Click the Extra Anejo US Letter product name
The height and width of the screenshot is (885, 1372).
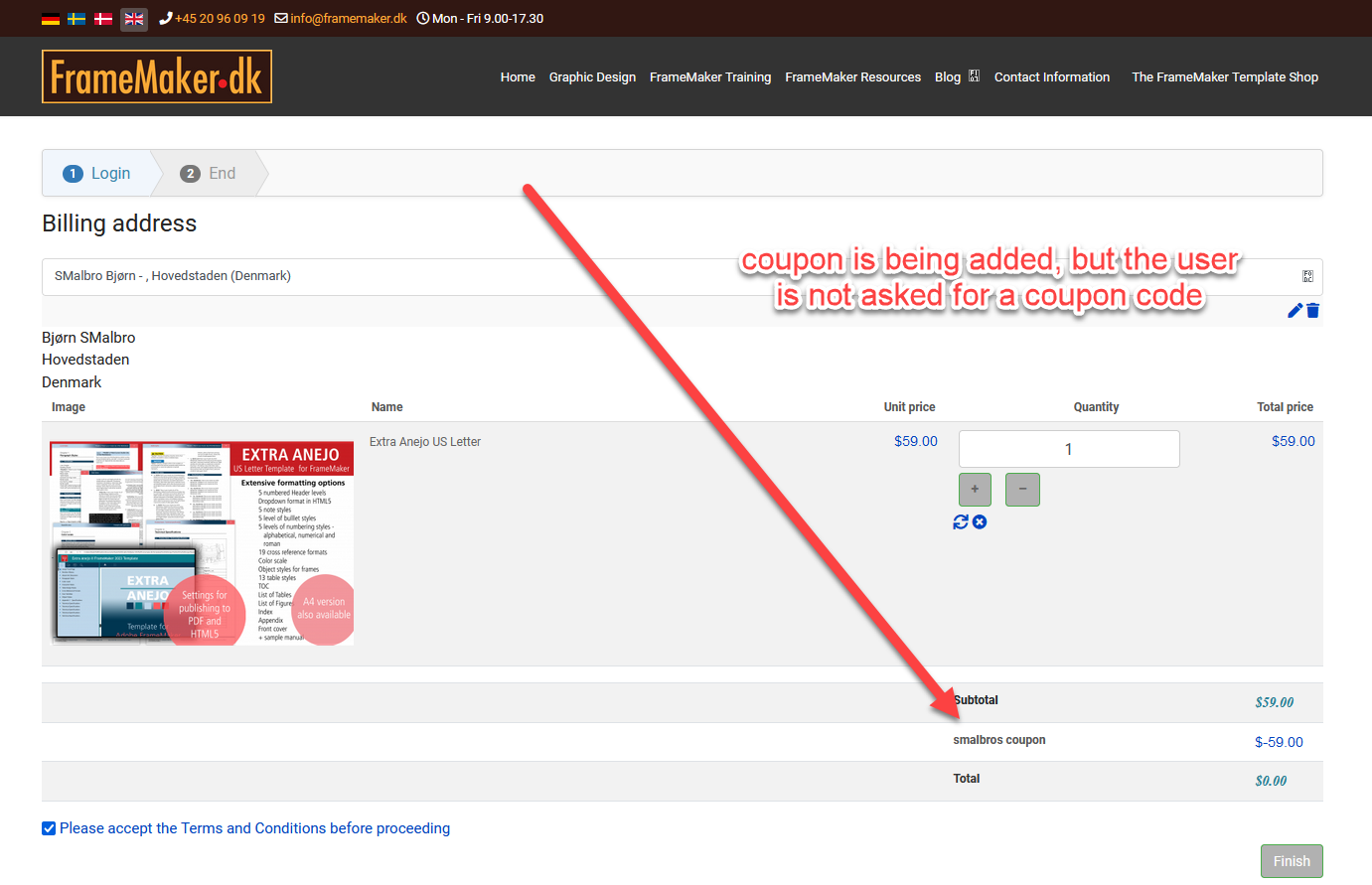click(x=425, y=442)
